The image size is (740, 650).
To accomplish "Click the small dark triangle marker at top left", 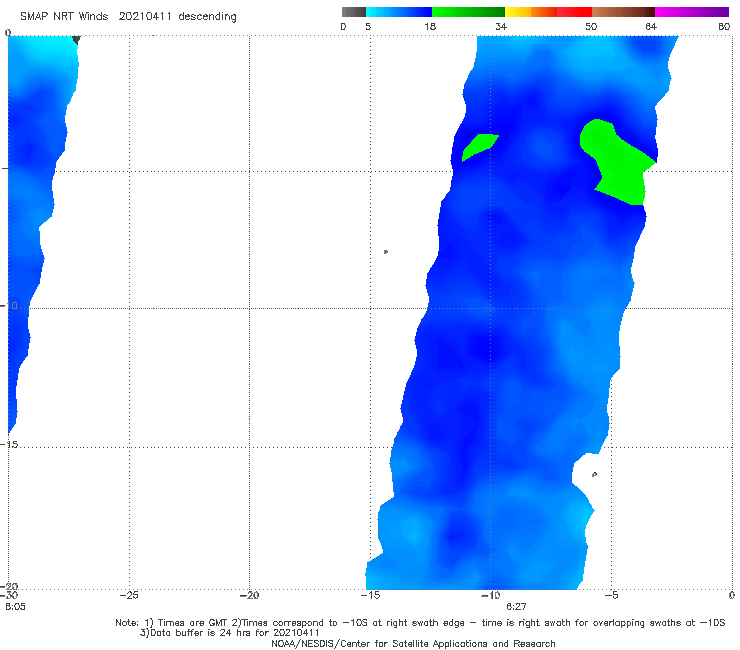I will (76, 40).
